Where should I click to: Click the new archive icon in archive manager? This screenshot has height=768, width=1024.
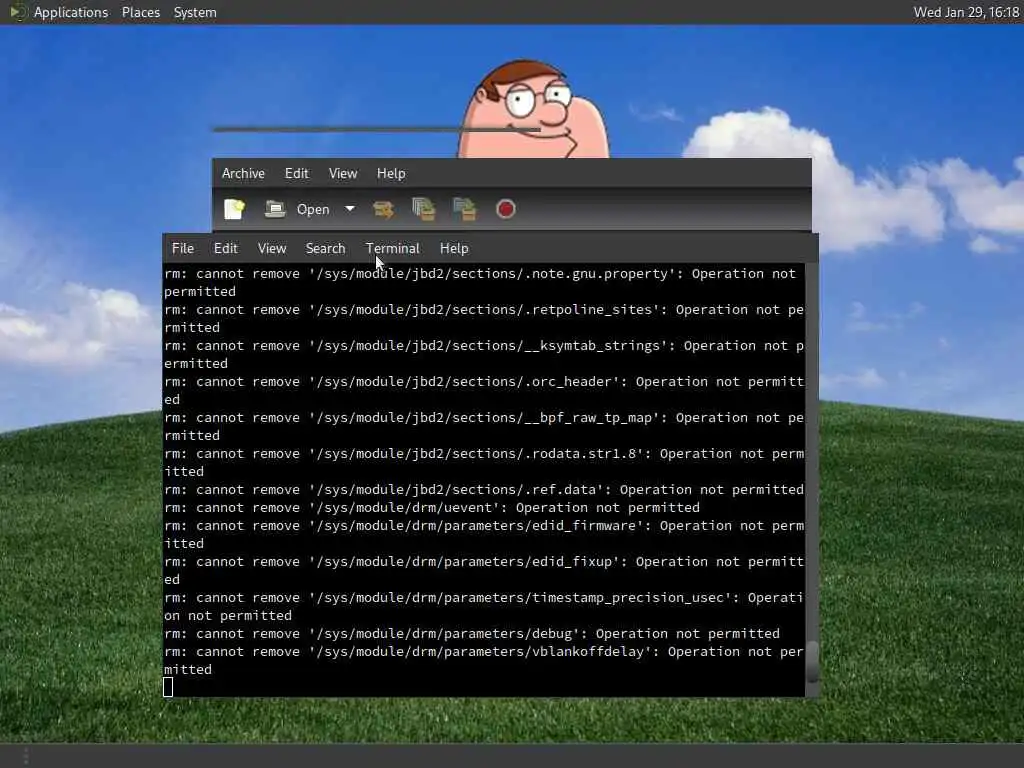pos(234,209)
